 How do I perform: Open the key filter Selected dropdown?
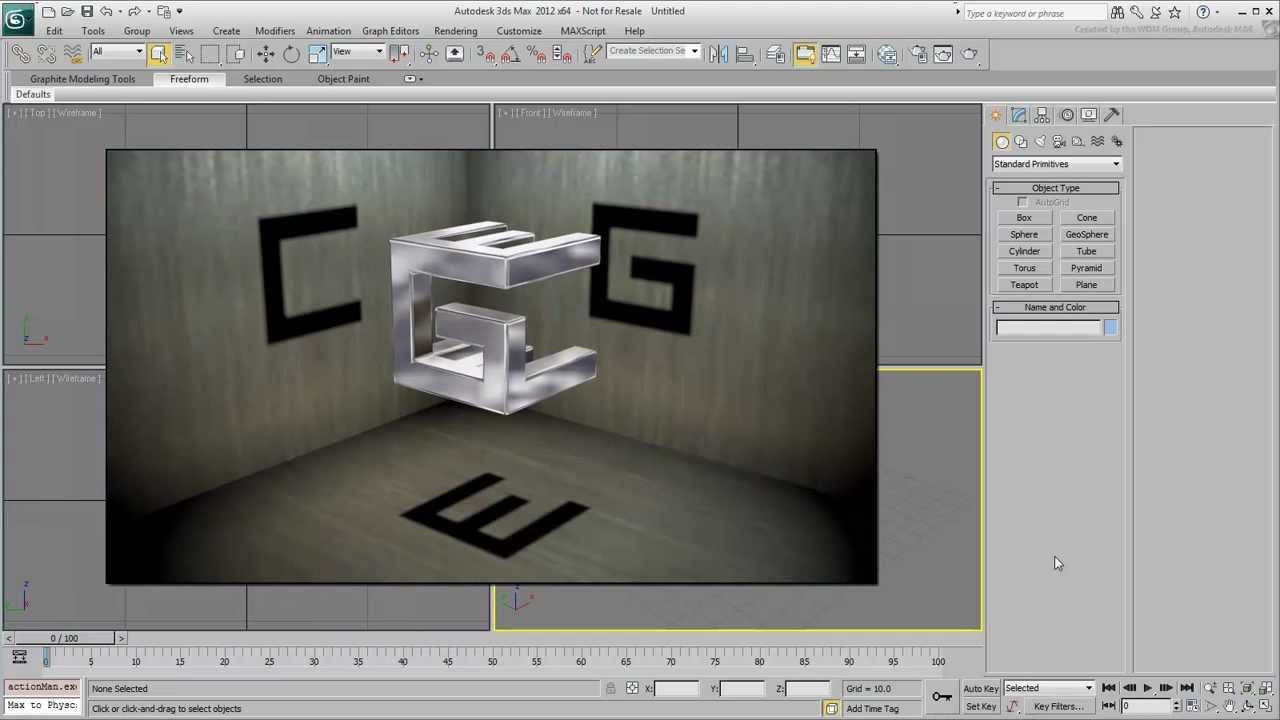point(1048,688)
